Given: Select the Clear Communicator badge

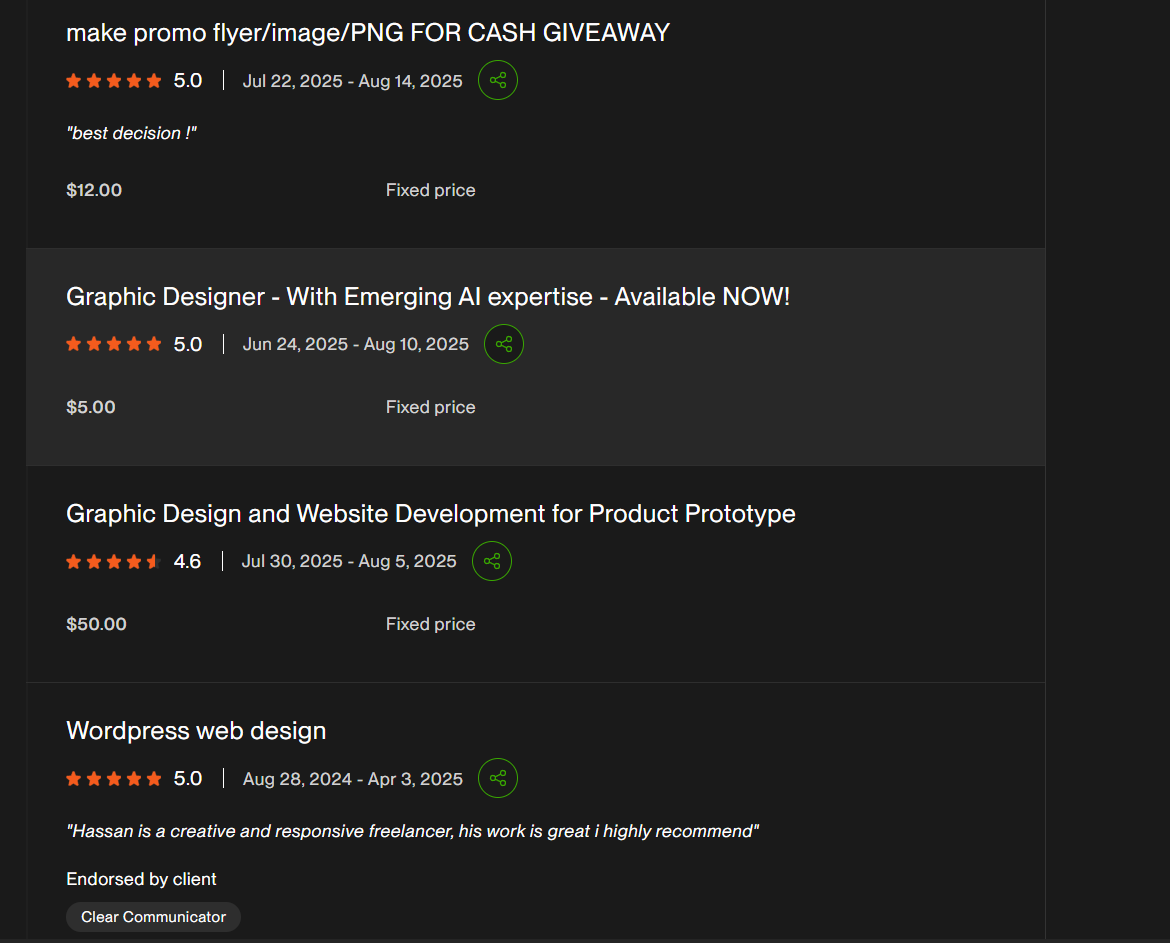Looking at the screenshot, I should pyautogui.click(x=153, y=917).
